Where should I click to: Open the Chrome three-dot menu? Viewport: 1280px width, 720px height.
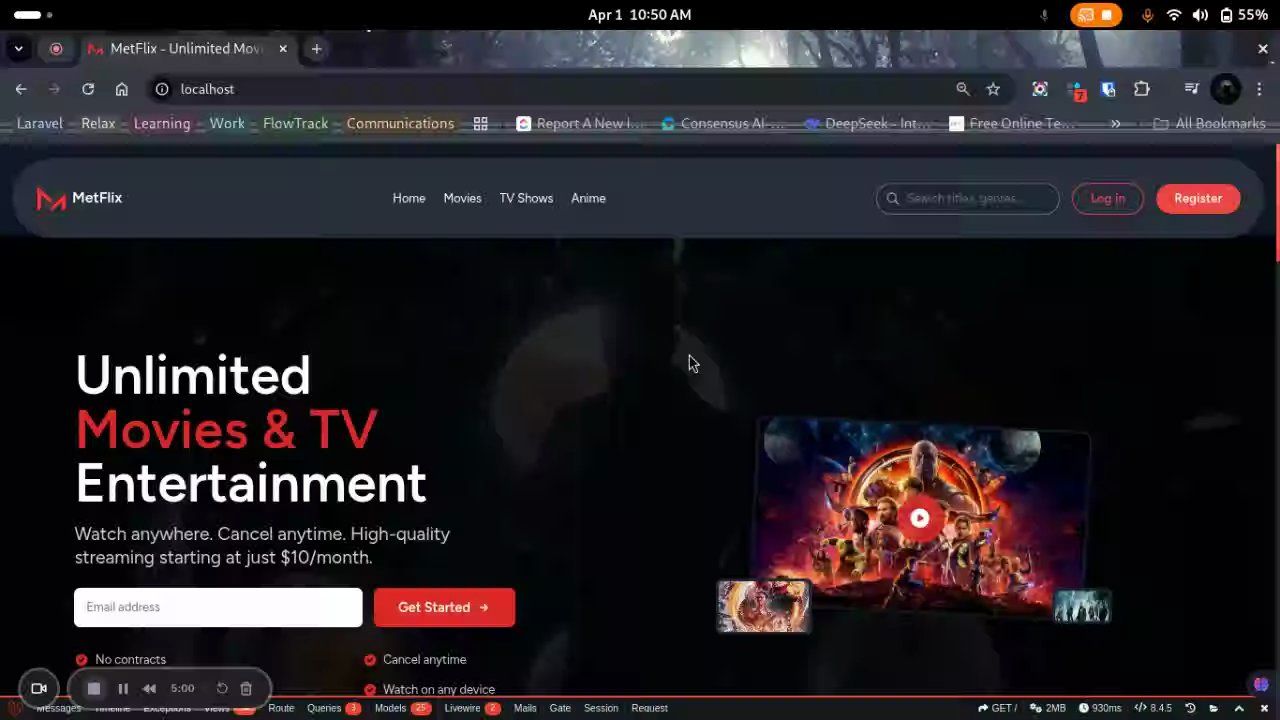(x=1258, y=89)
